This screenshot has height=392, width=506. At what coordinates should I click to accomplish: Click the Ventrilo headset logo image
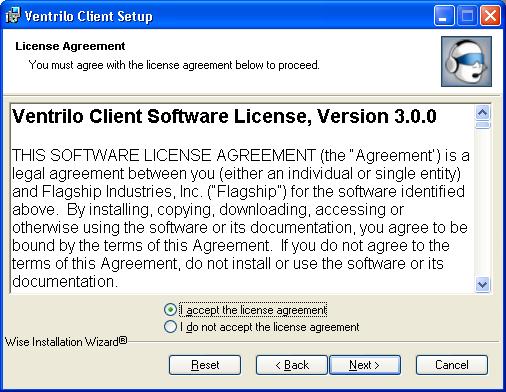pyautogui.click(x=466, y=61)
